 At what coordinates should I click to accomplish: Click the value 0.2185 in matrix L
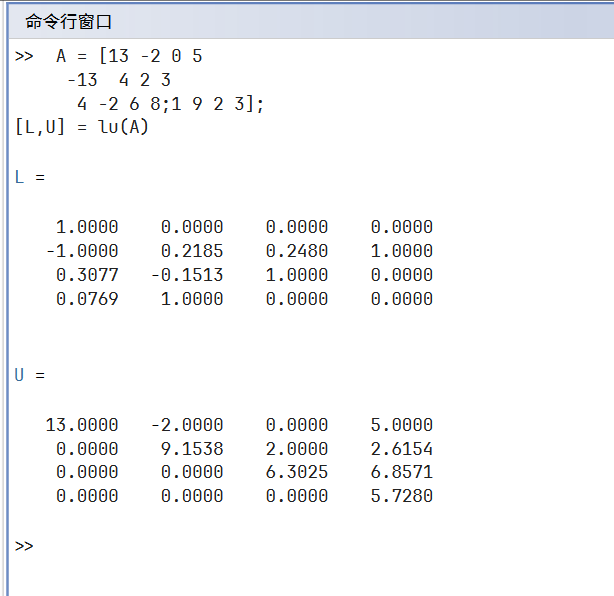coord(192,251)
